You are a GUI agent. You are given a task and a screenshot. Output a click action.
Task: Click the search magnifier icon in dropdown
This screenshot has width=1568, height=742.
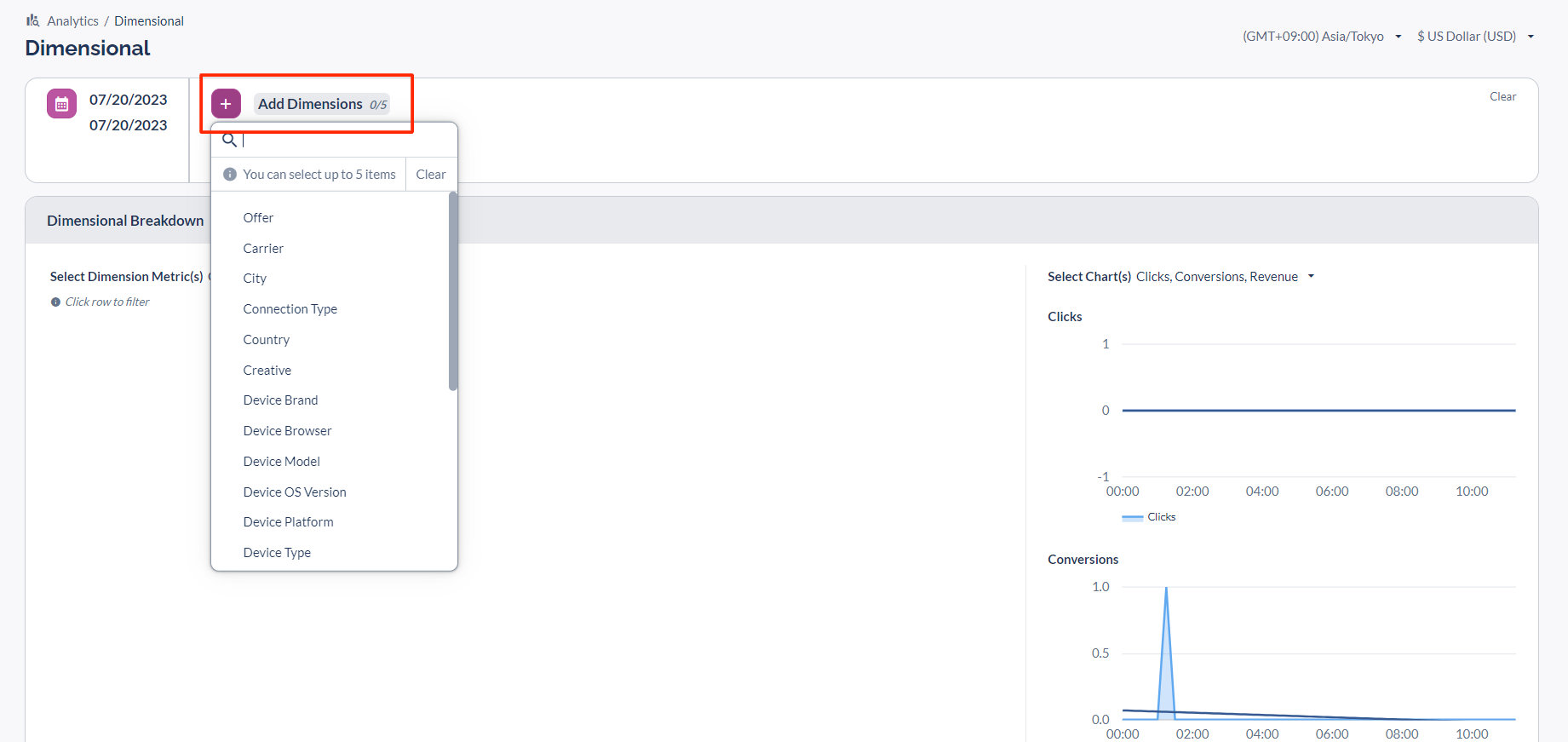(x=229, y=141)
